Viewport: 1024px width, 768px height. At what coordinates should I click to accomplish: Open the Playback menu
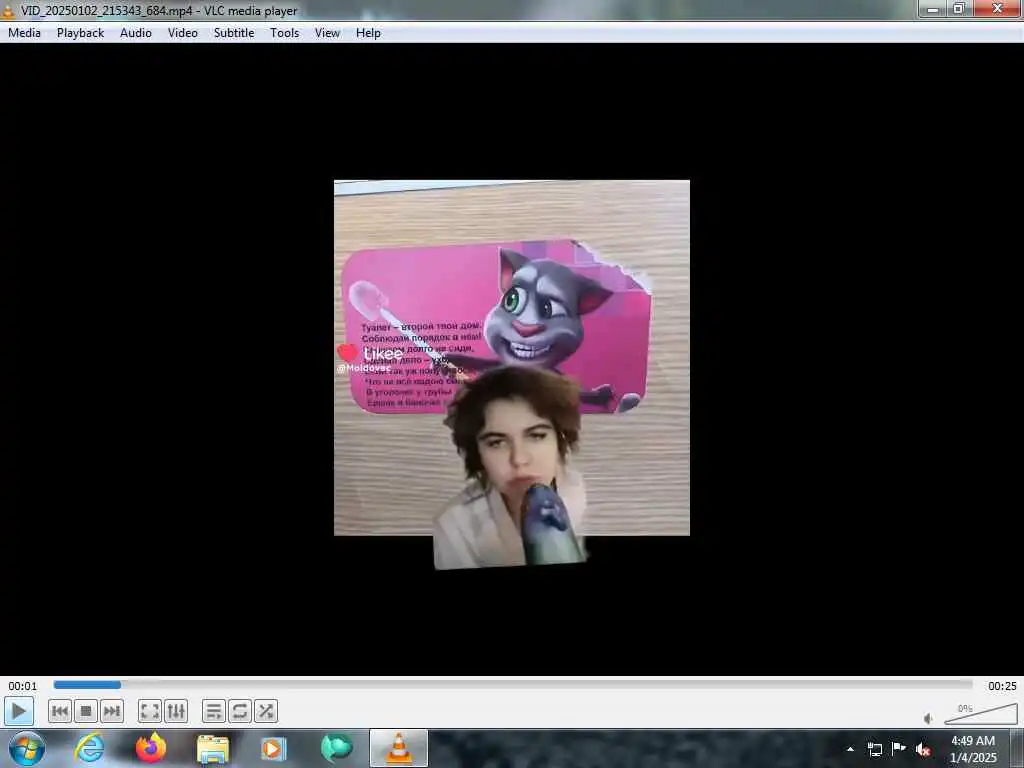pos(80,33)
